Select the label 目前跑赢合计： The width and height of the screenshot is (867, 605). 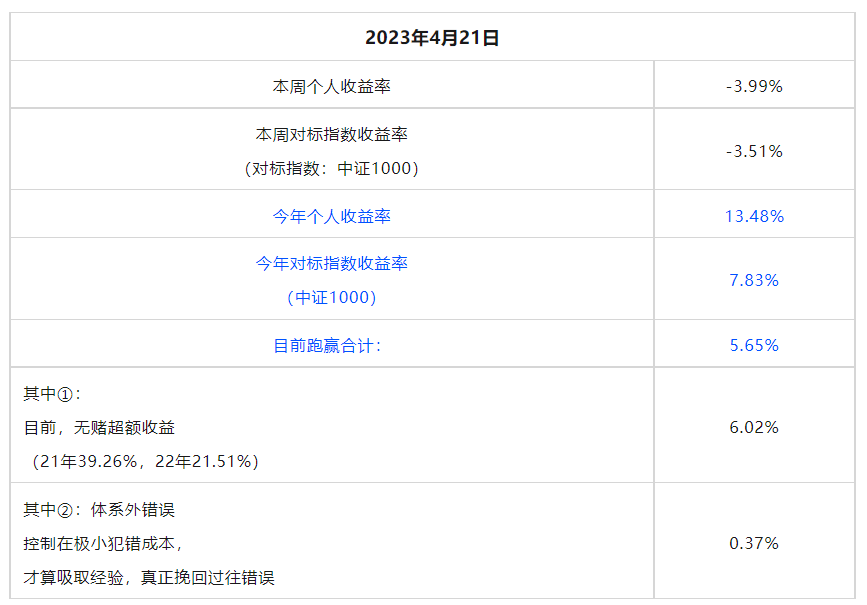pyautogui.click(x=328, y=346)
